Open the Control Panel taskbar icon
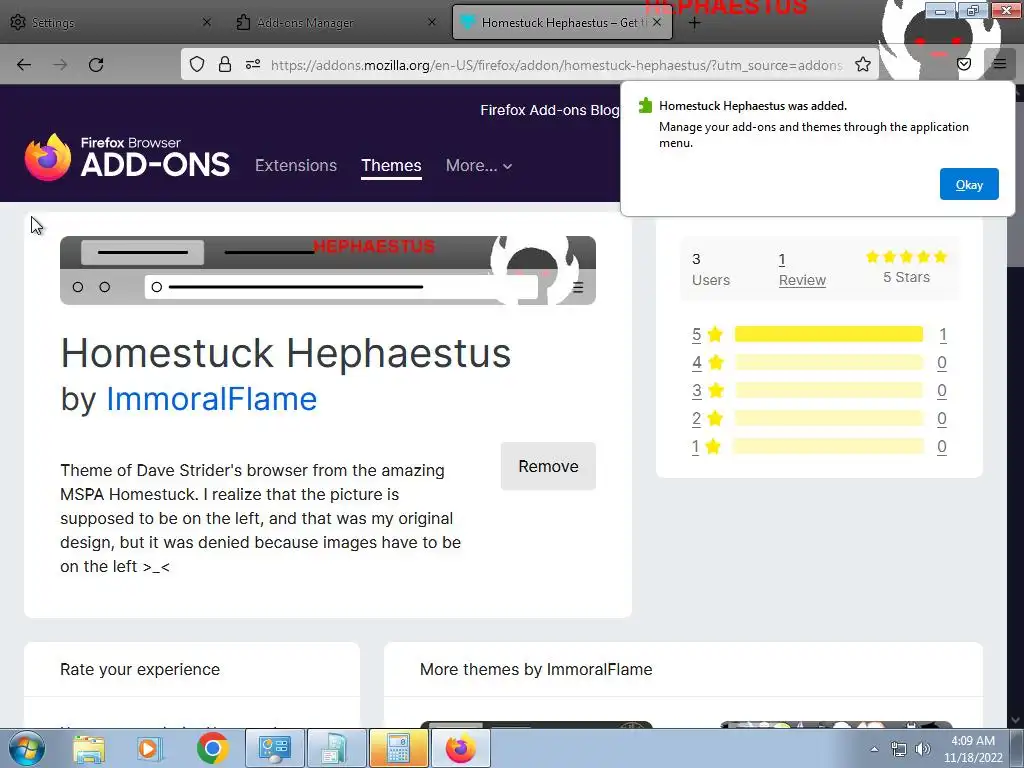The width and height of the screenshot is (1024, 768). coord(274,749)
